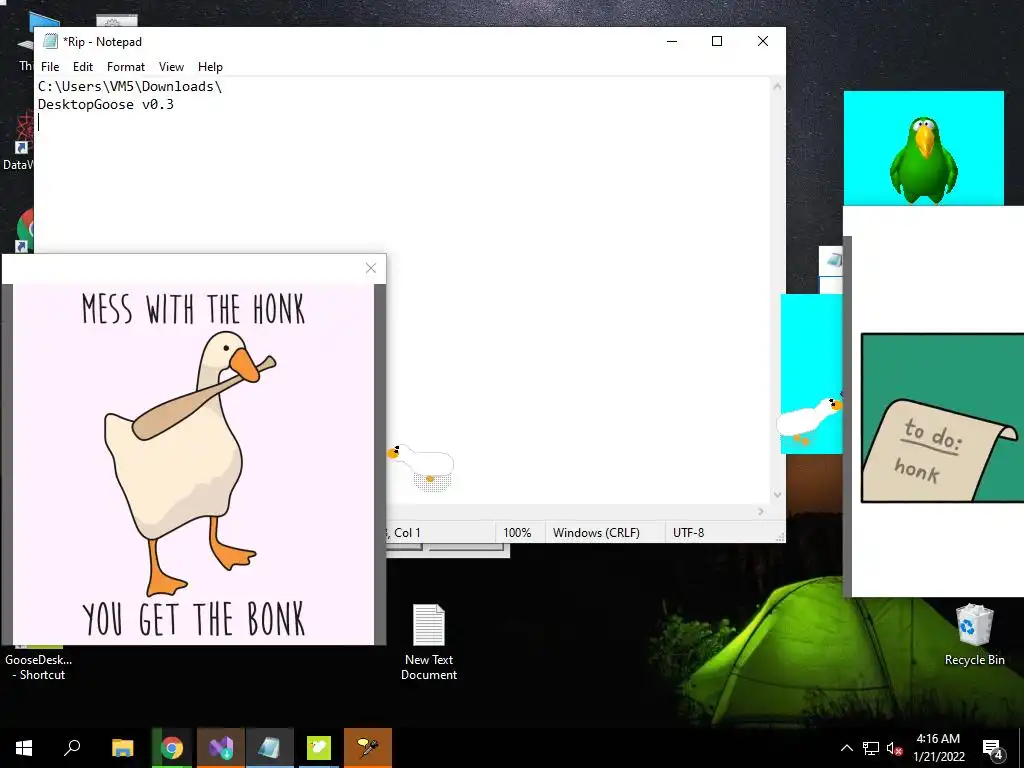Minimize the Notepad window

672,41
